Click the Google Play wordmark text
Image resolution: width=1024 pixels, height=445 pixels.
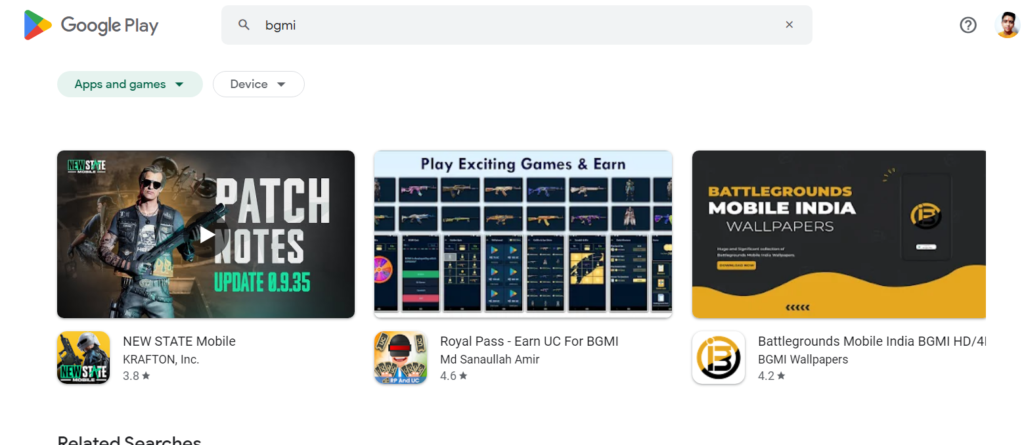(110, 25)
